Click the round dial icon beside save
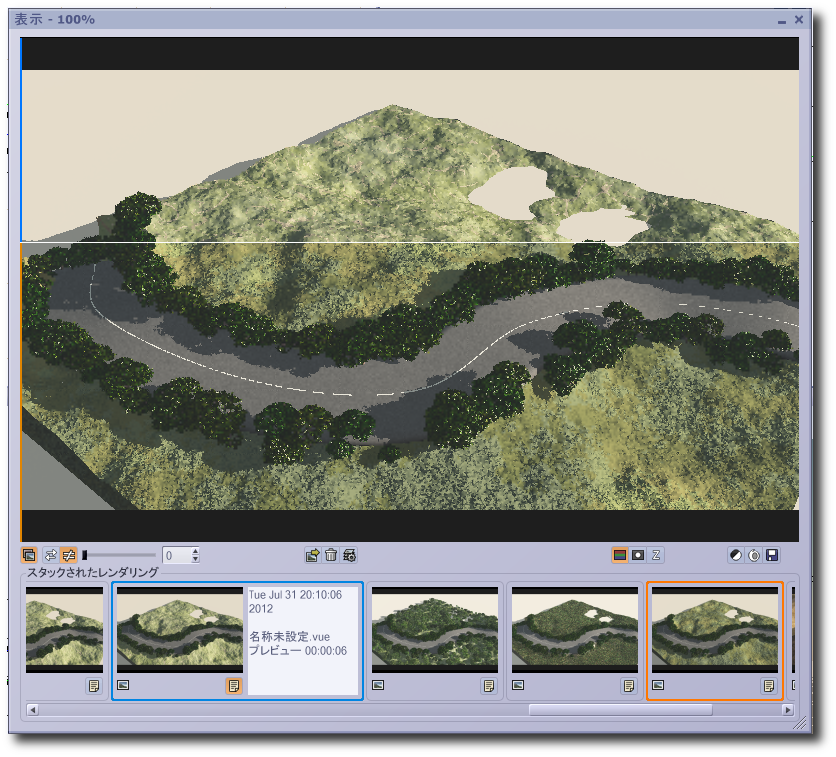 click(x=754, y=555)
